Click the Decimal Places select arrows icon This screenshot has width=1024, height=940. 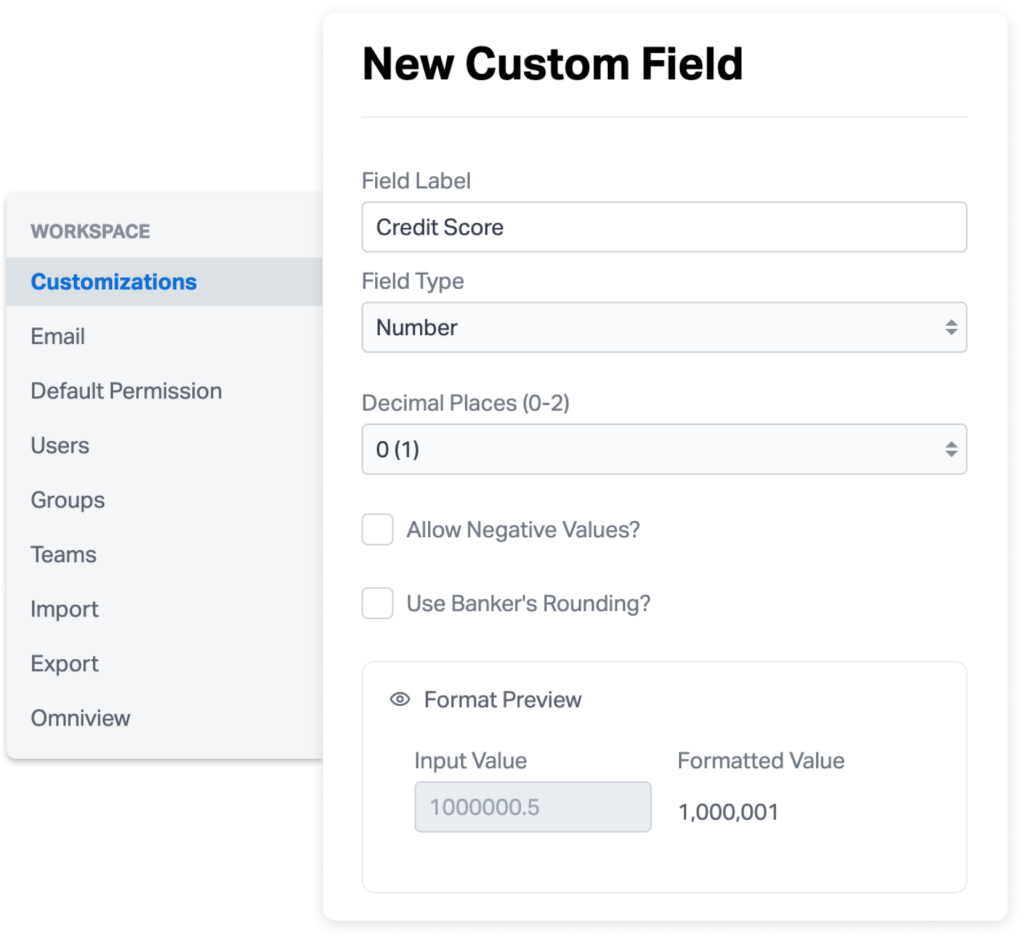[x=951, y=449]
